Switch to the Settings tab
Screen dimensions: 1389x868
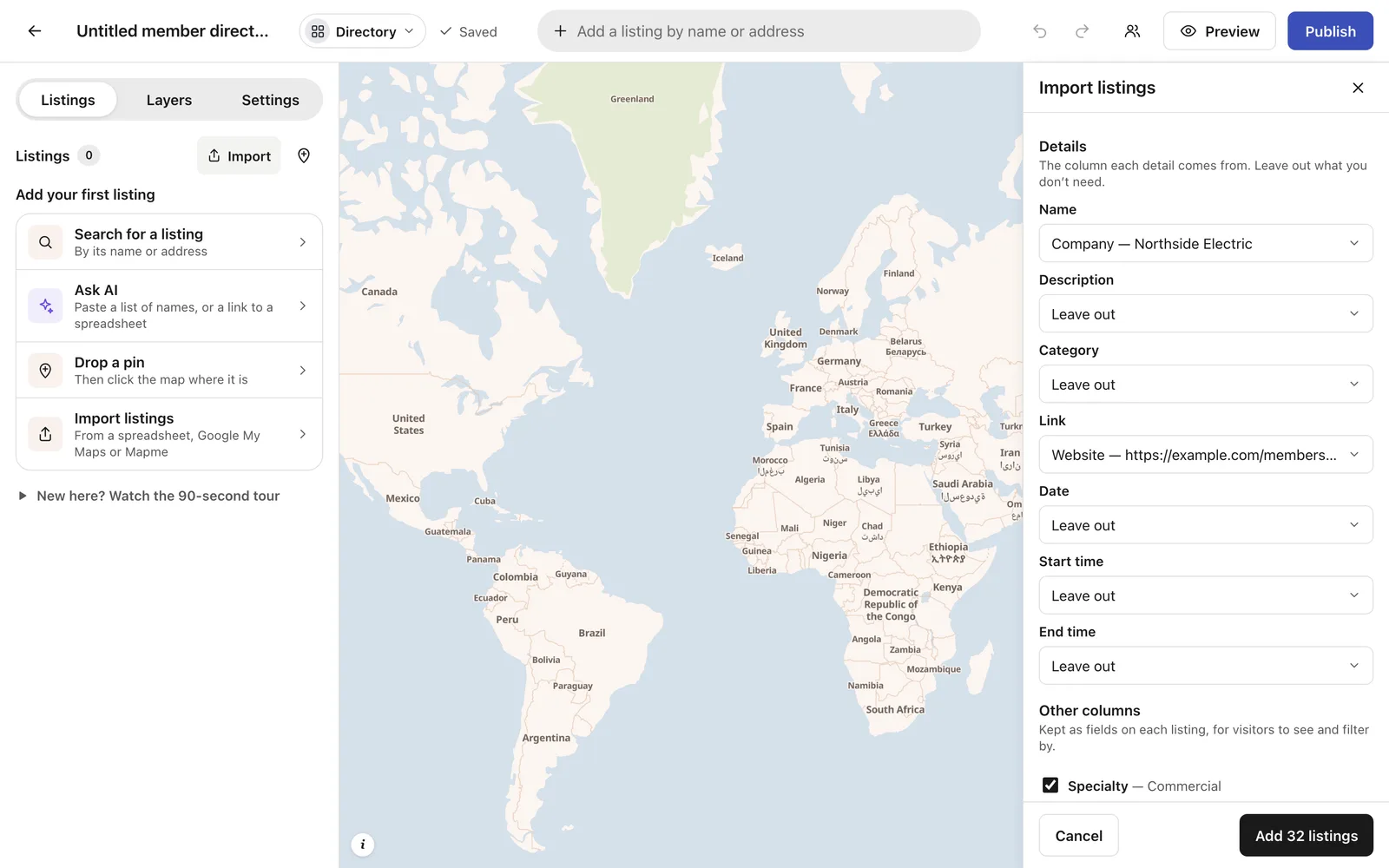270,100
